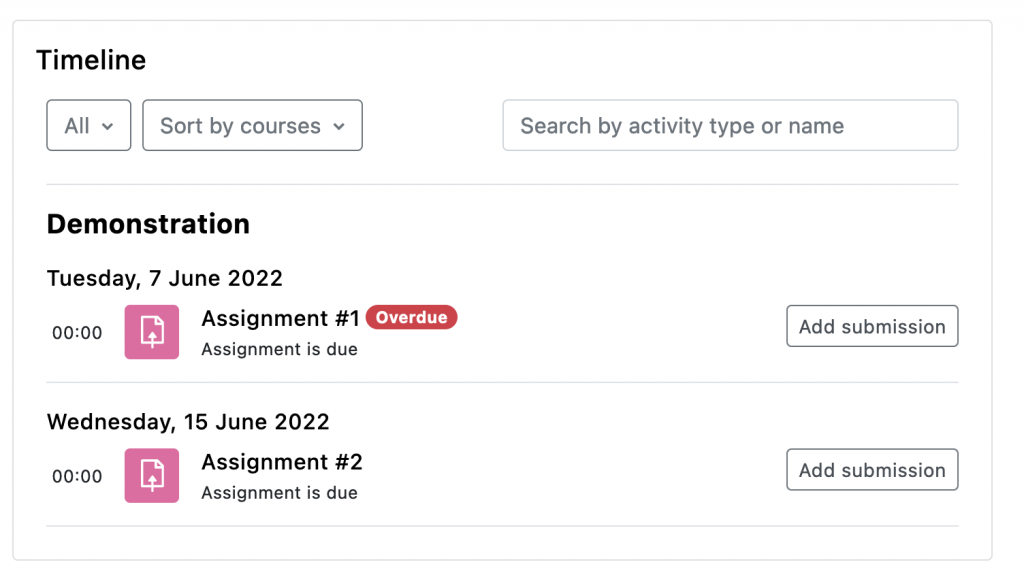1024x577 pixels.
Task: Click the pink upload-document icon beside Assignment #1
Action: point(151,332)
